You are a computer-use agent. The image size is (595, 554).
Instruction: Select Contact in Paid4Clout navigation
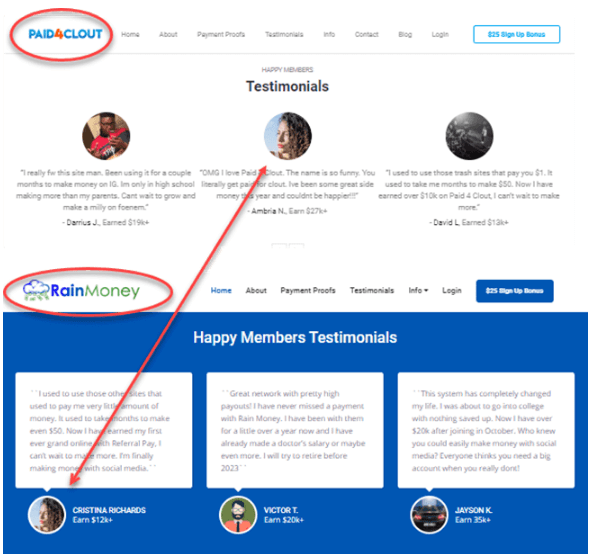coord(367,35)
